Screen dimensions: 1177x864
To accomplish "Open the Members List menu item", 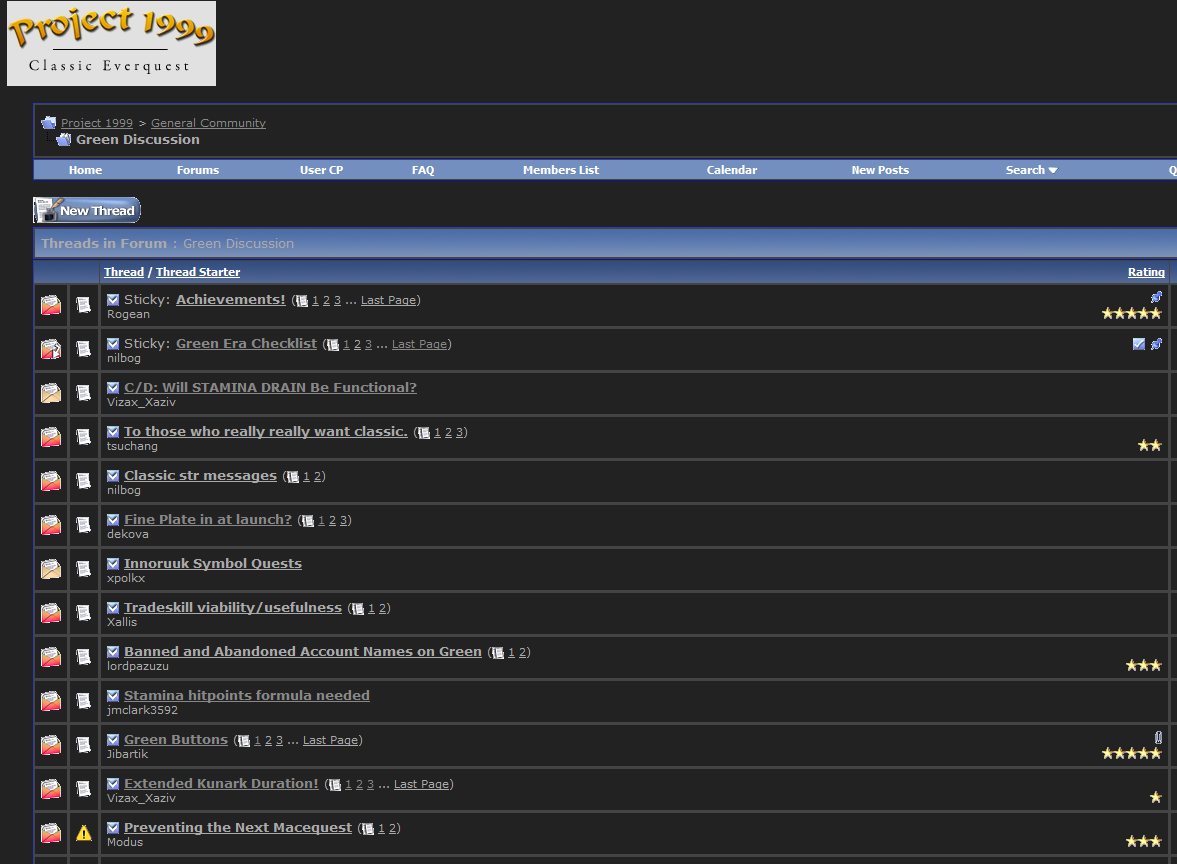I will 561,170.
